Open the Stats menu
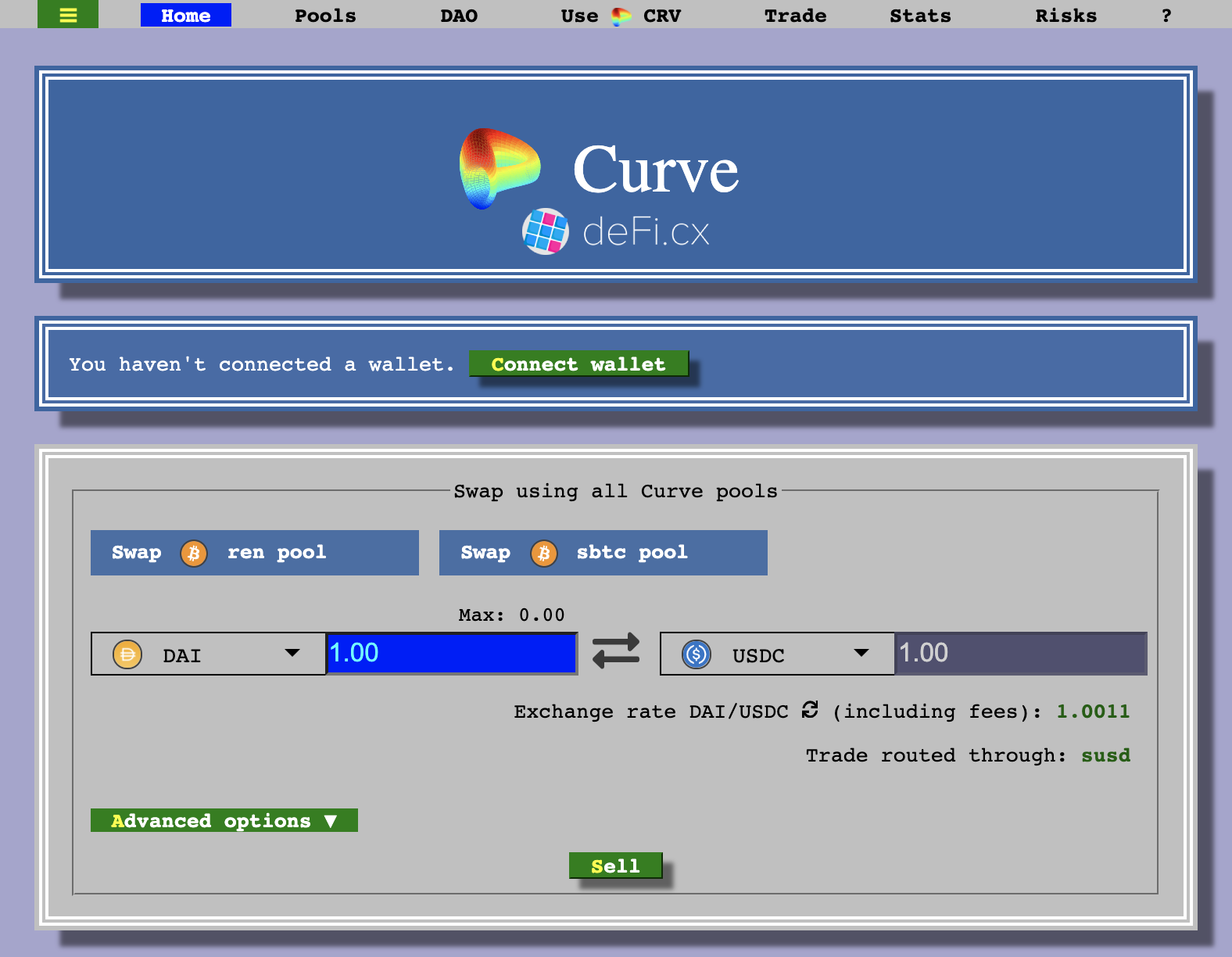 (920, 16)
